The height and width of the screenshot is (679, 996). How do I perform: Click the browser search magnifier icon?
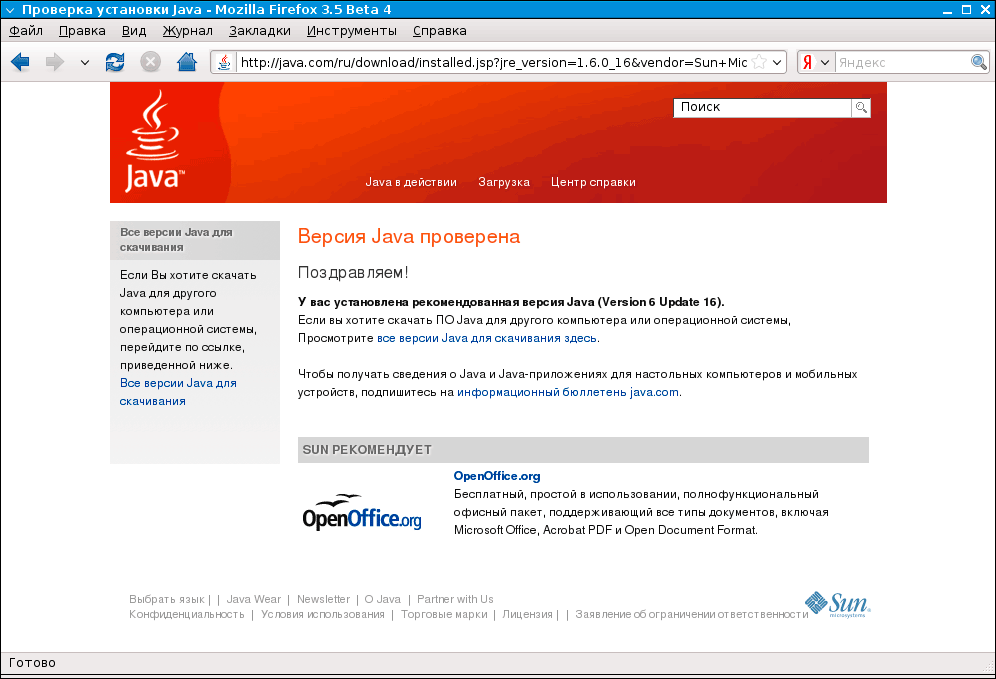[x=979, y=62]
